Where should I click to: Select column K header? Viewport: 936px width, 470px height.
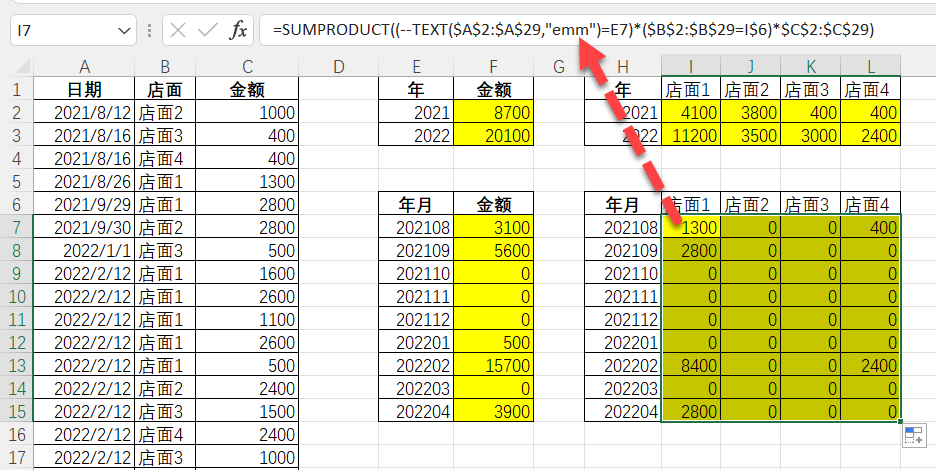[810, 66]
